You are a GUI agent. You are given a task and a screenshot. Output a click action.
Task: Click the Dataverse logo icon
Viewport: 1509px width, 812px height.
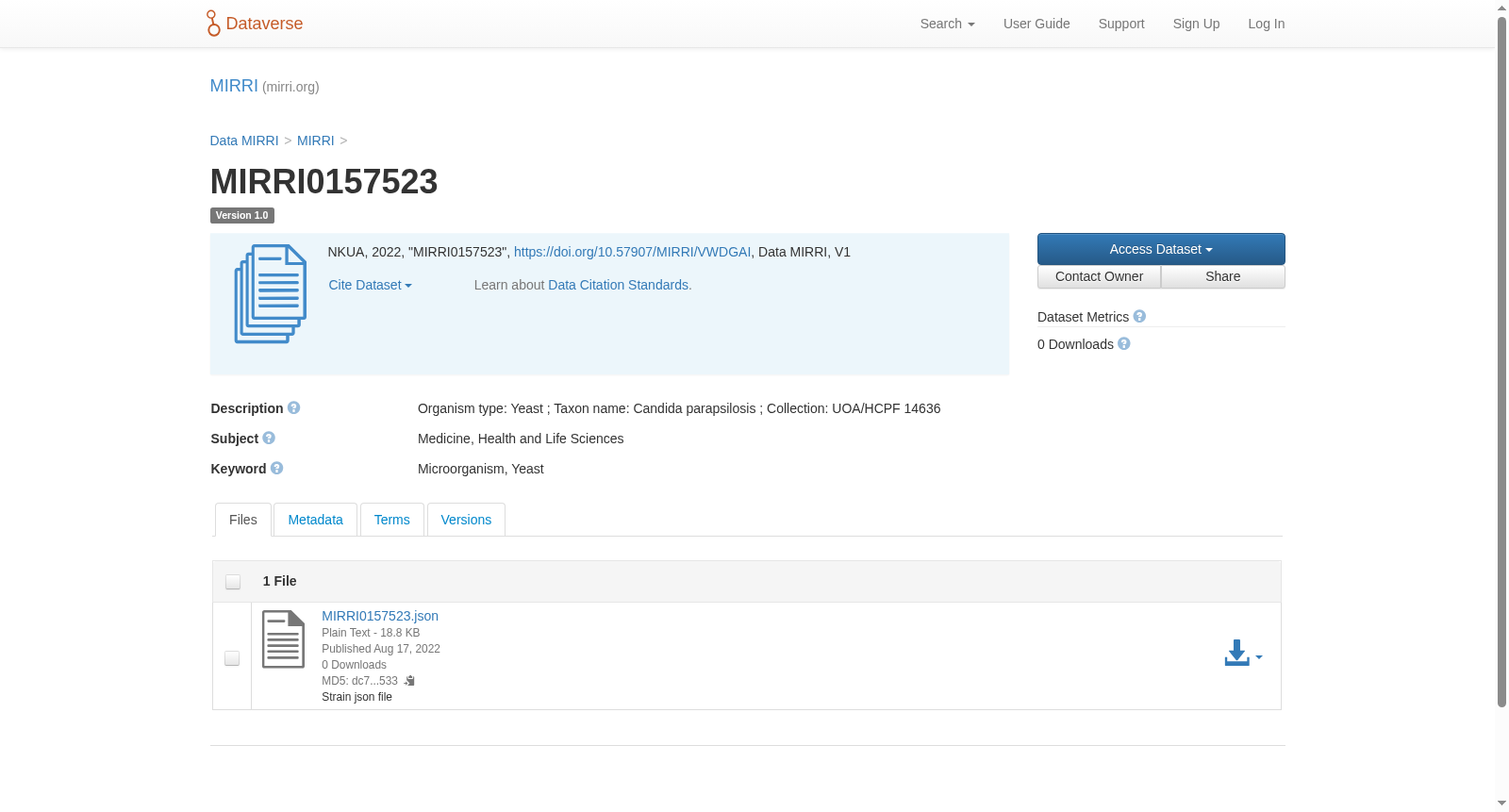[213, 24]
